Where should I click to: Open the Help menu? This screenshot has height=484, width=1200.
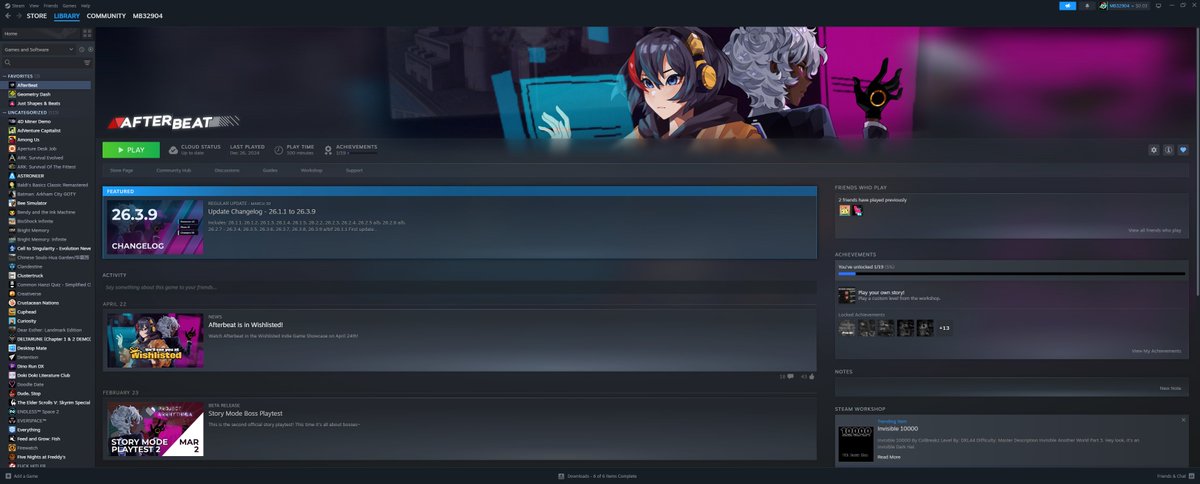85,5
